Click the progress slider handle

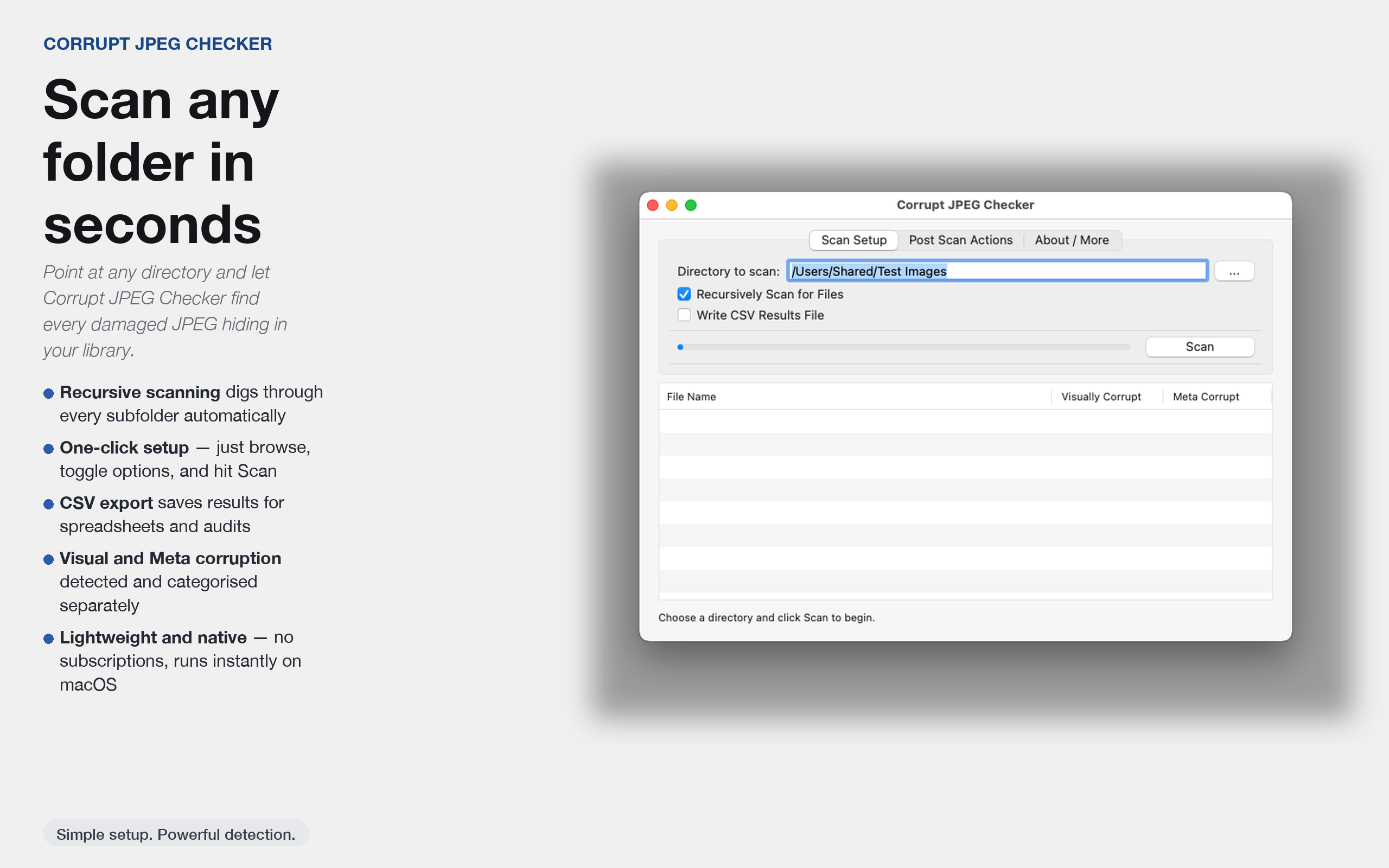[x=681, y=346]
